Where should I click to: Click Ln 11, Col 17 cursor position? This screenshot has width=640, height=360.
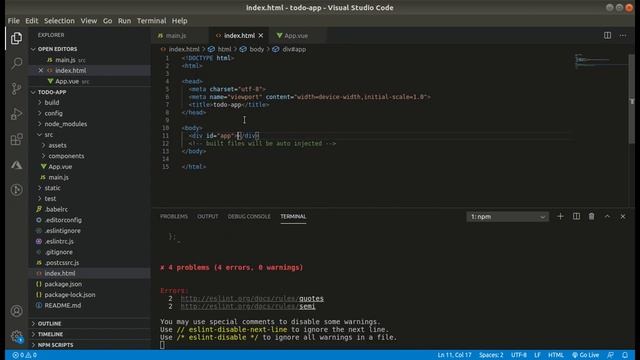click(454, 355)
